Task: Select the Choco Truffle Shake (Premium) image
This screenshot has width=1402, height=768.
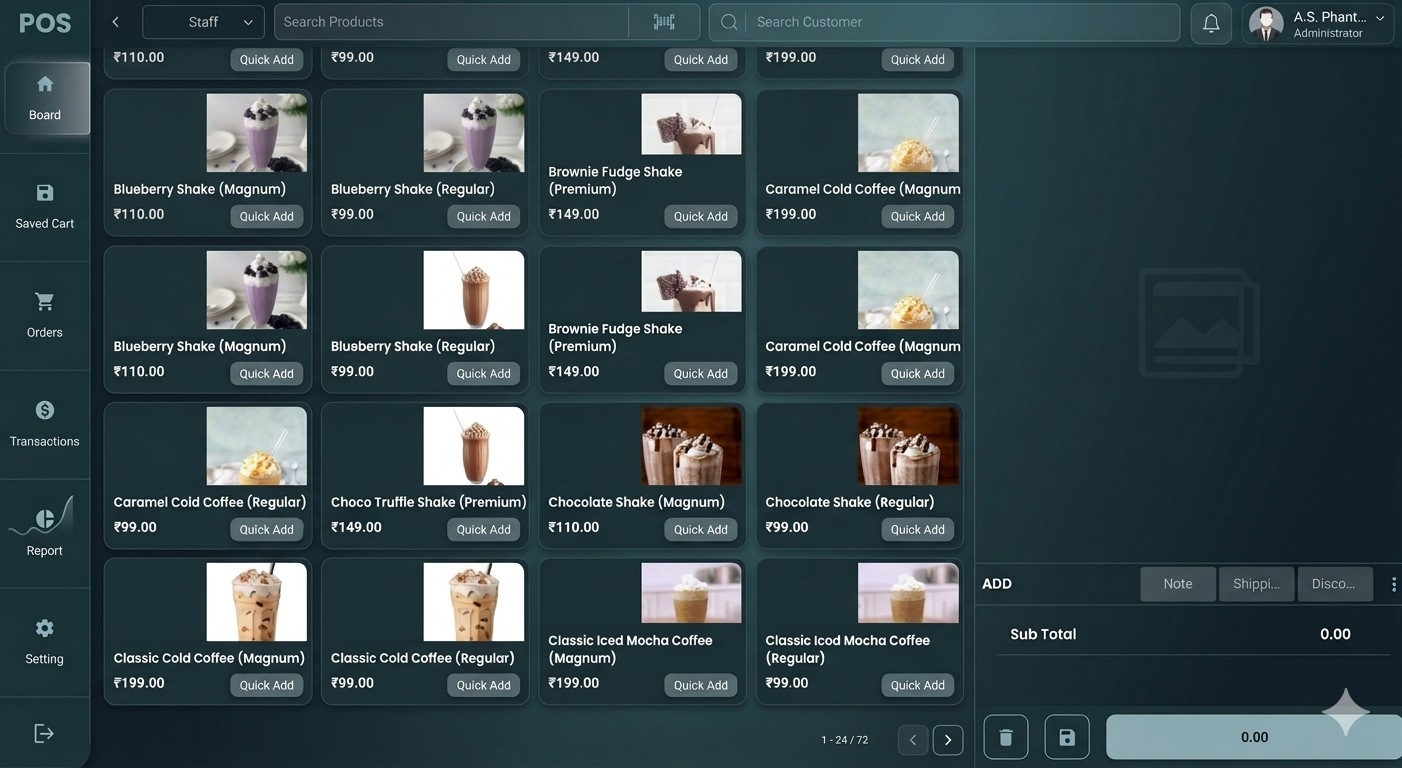Action: point(474,446)
